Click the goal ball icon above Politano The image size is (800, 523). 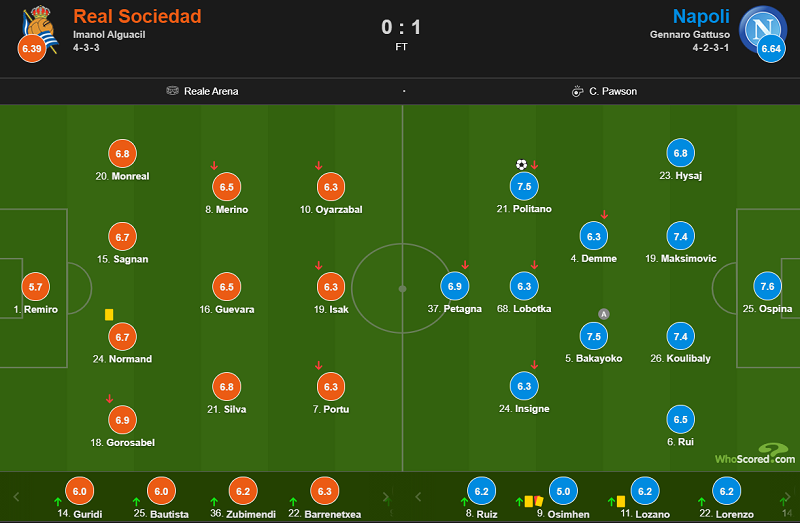coord(521,164)
